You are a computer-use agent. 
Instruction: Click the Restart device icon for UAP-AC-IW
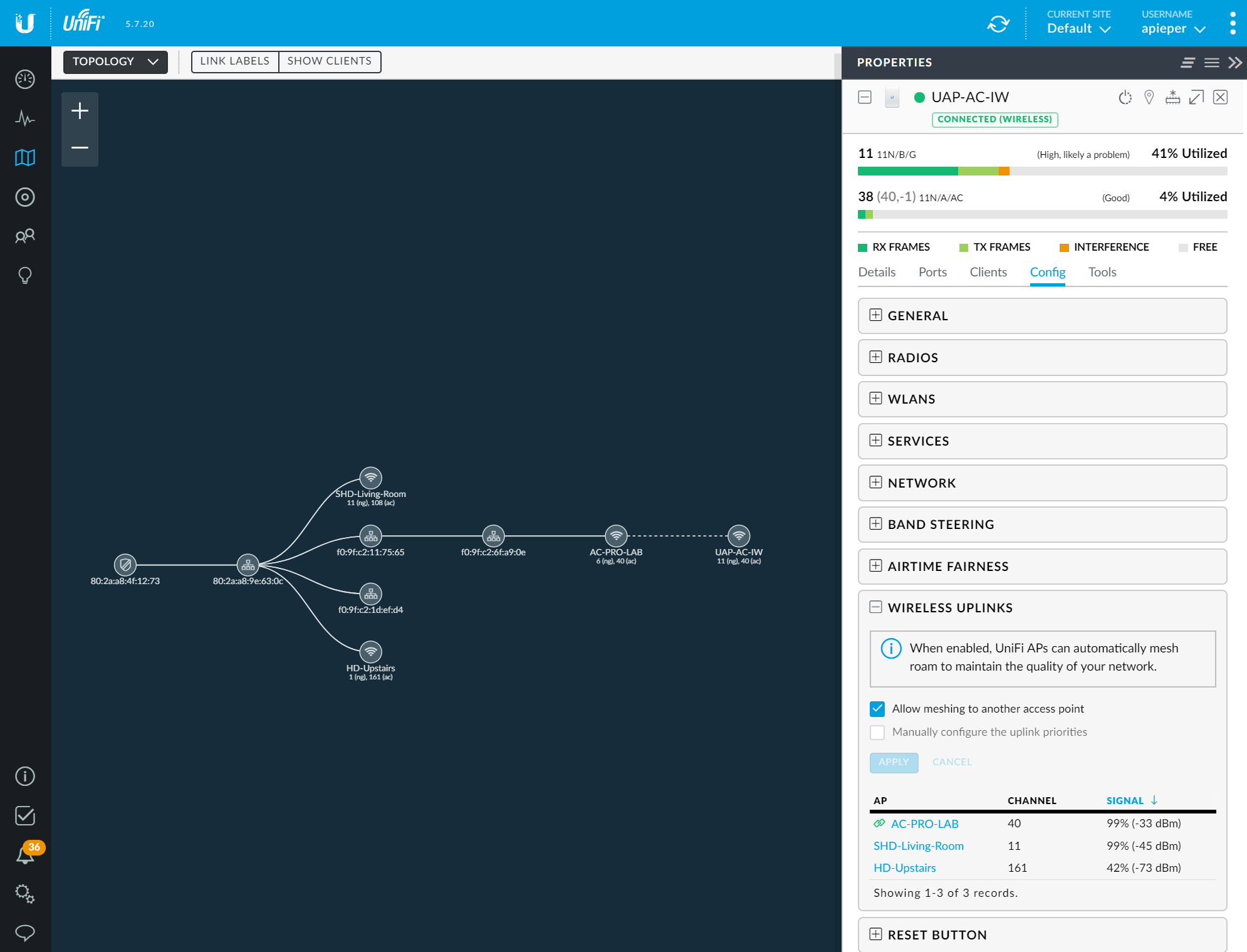[x=1125, y=97]
